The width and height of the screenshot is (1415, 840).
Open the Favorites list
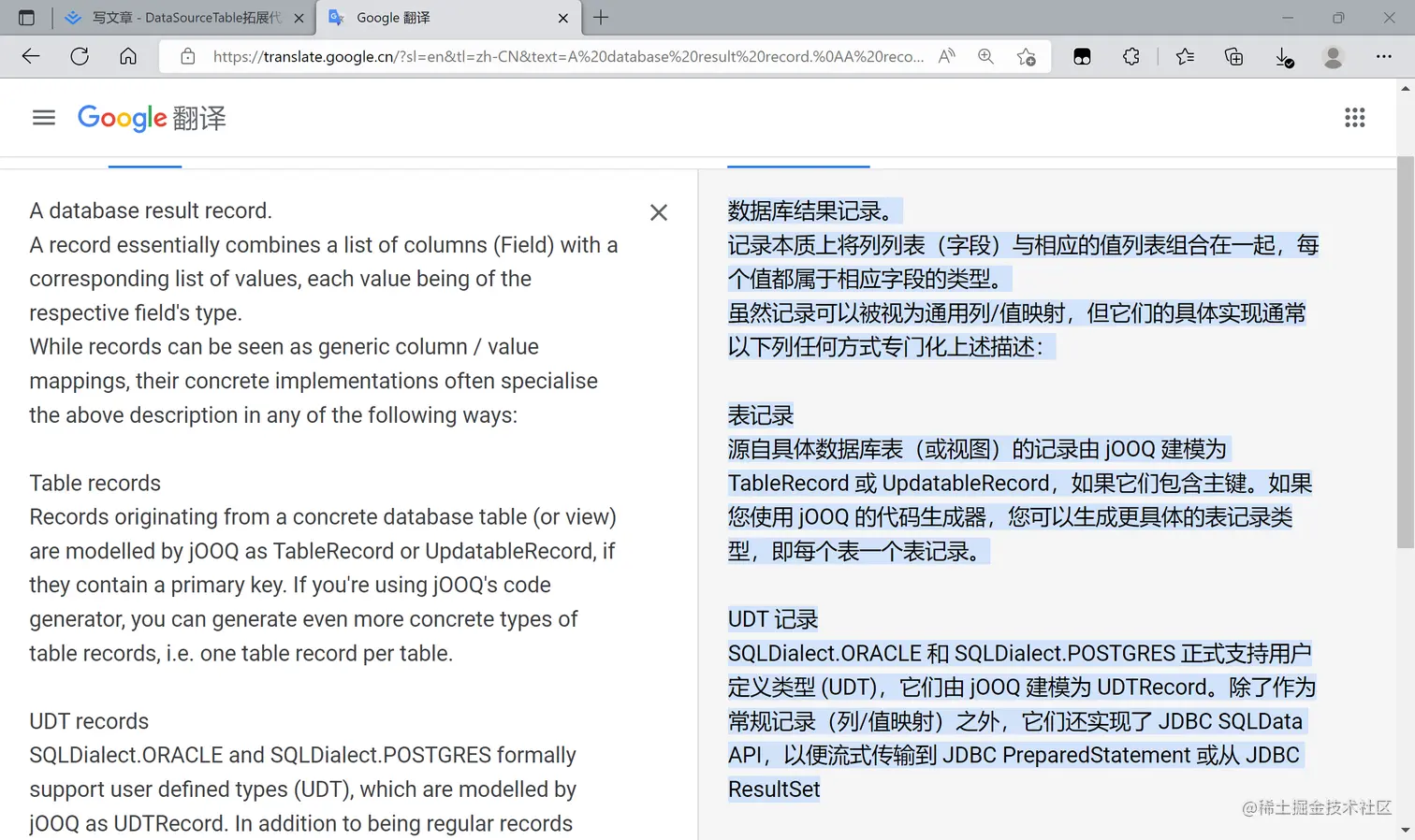1185,57
